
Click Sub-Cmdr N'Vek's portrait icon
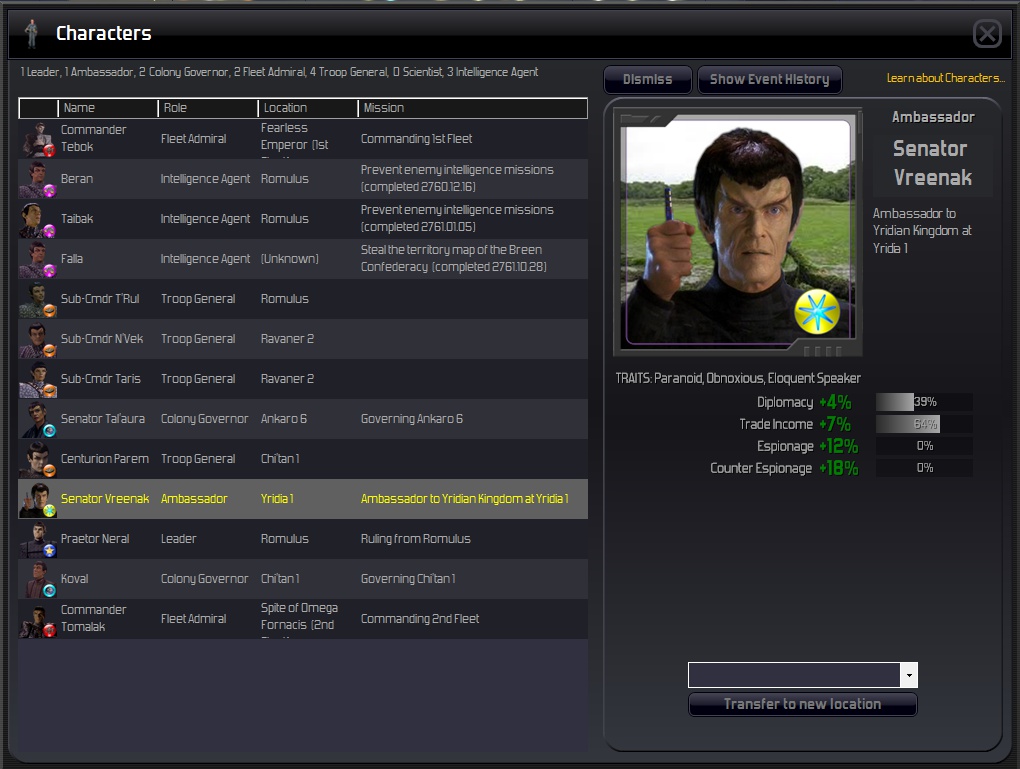tap(38, 339)
